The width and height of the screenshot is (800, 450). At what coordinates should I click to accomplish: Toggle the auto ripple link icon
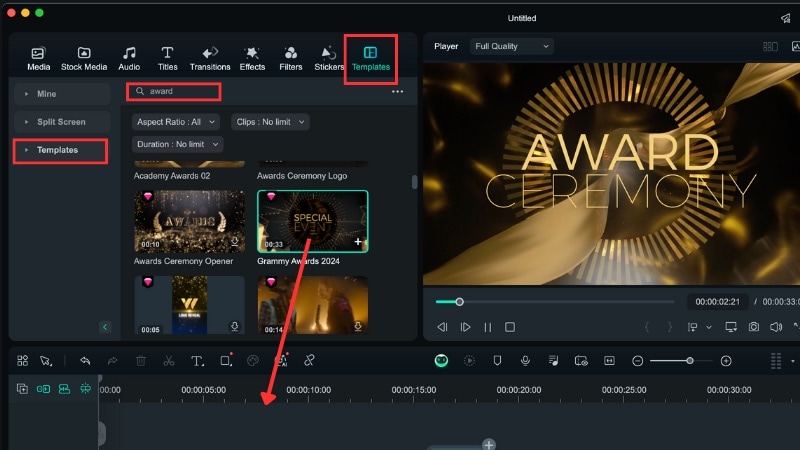(x=43, y=389)
